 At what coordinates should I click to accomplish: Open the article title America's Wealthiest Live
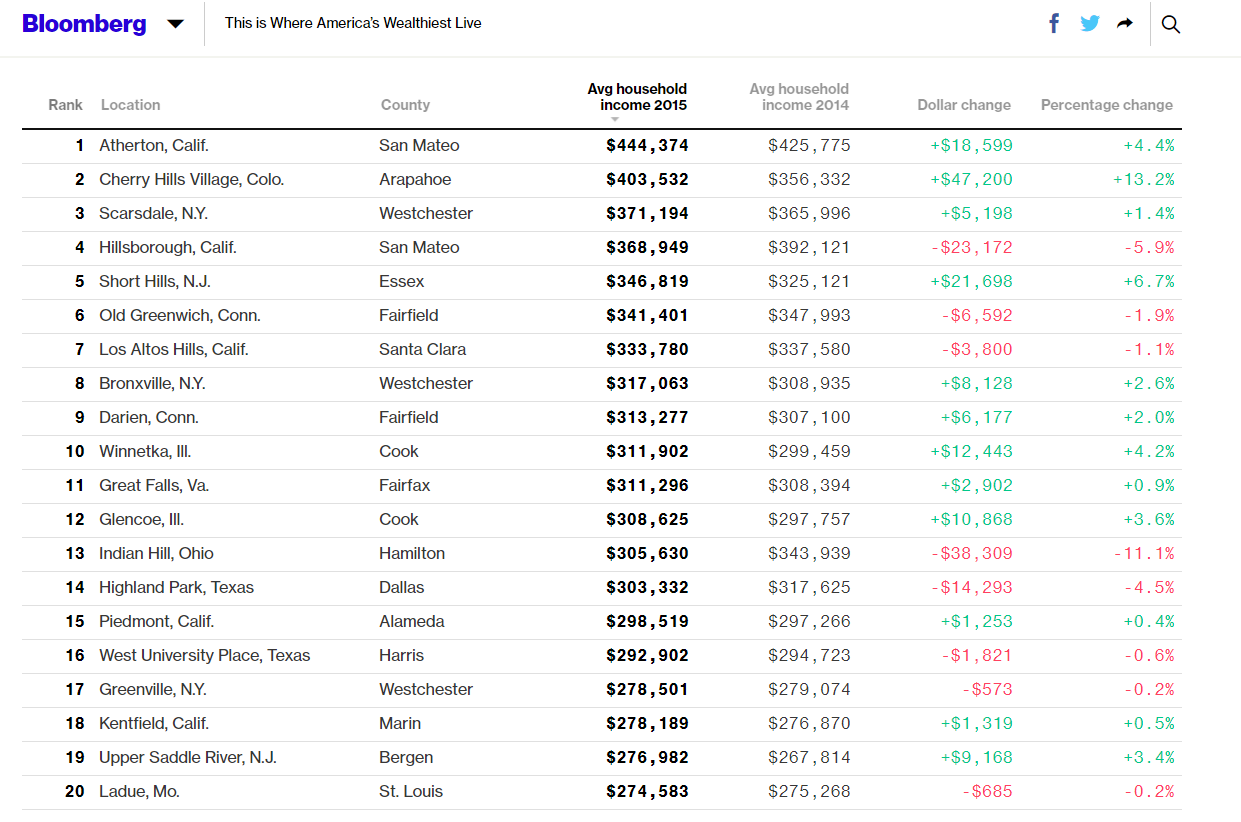pyautogui.click(x=352, y=21)
